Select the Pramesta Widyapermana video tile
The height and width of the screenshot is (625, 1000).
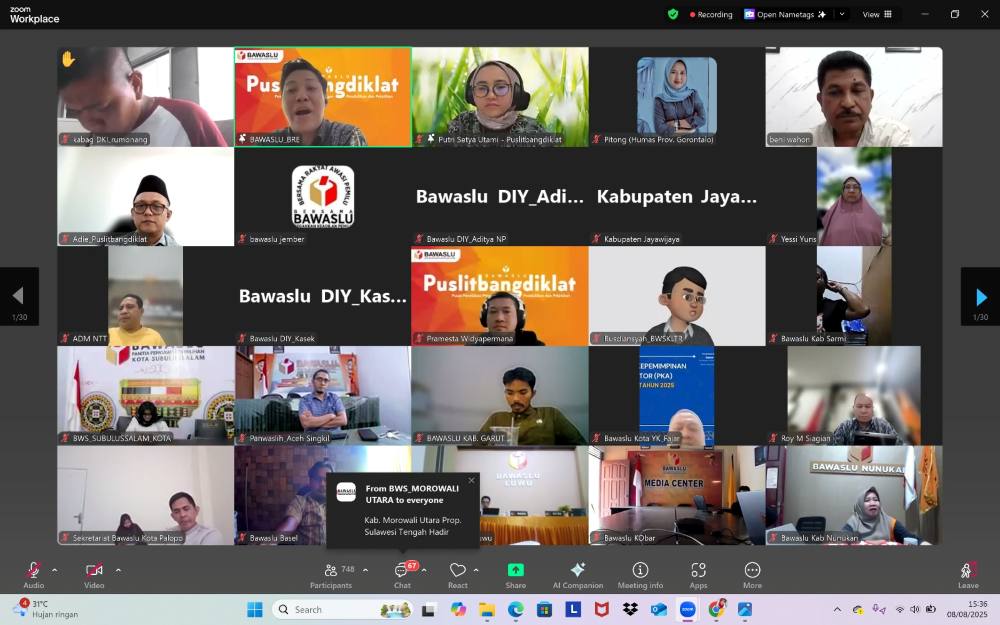pos(500,296)
